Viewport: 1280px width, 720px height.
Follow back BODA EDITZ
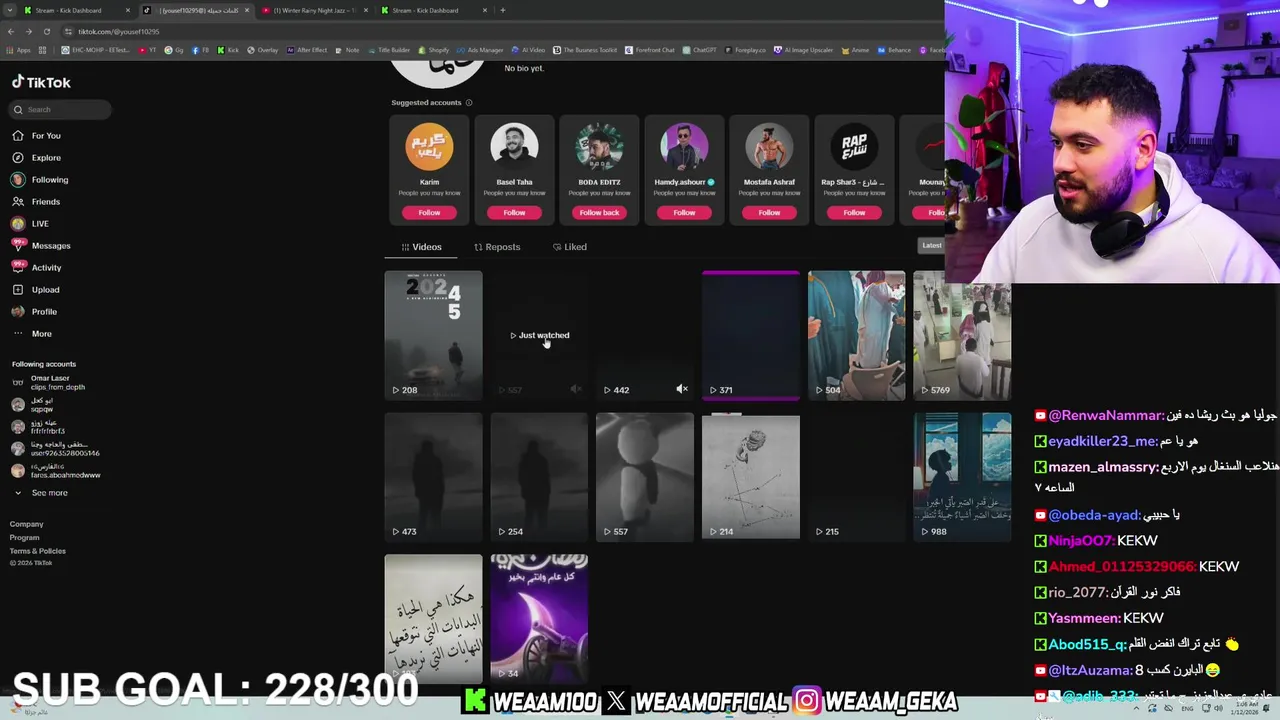599,212
